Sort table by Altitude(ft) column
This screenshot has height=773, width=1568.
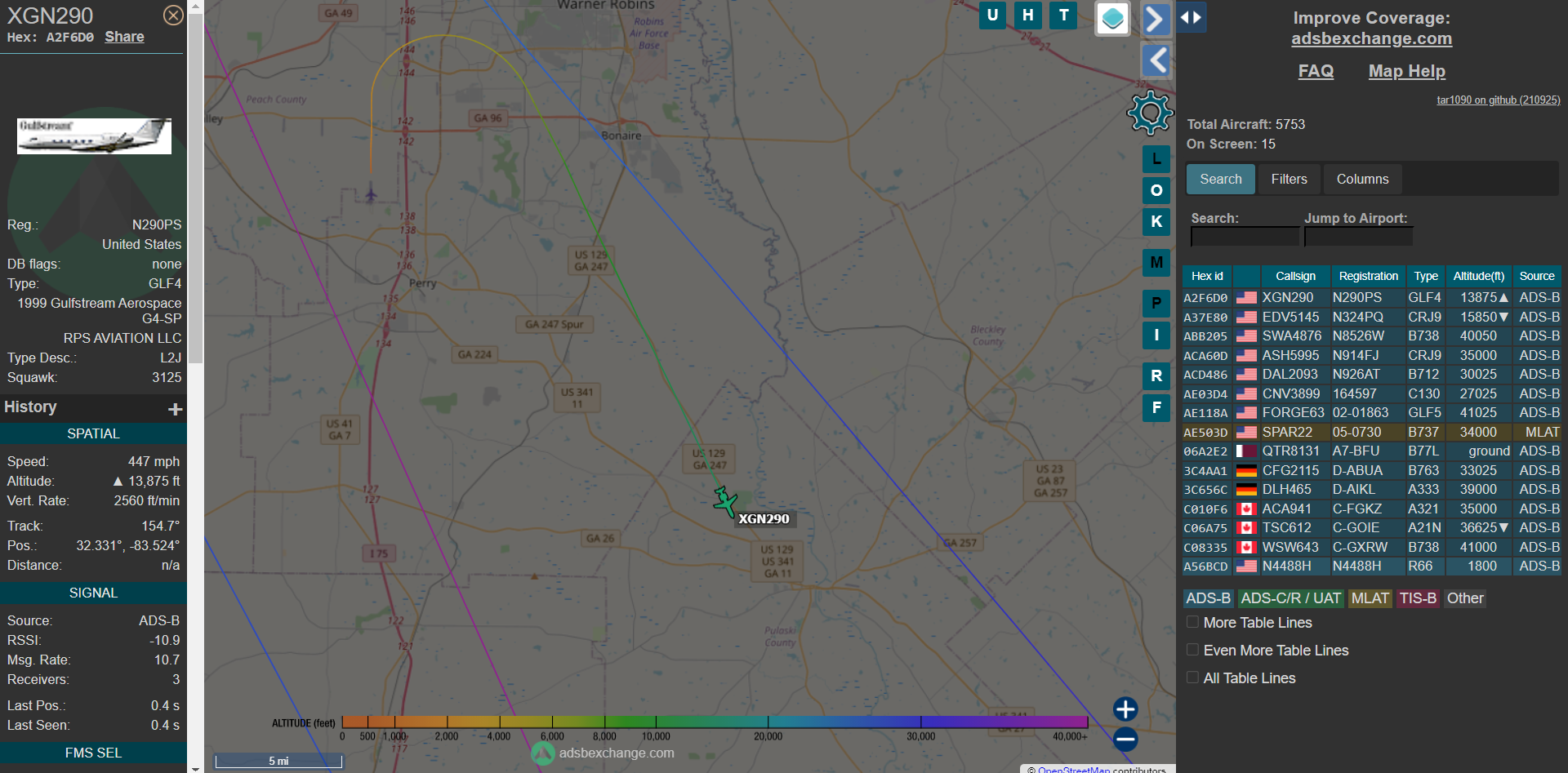tap(1478, 276)
